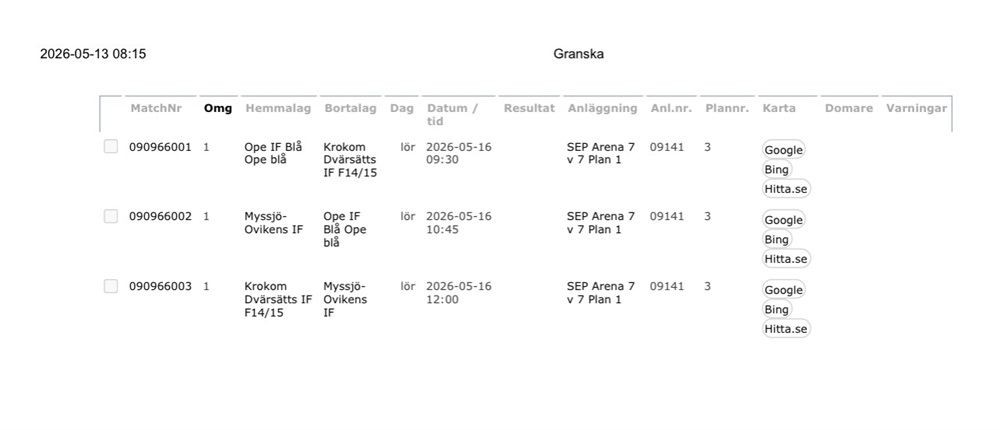Click the Domare column header

[849, 108]
